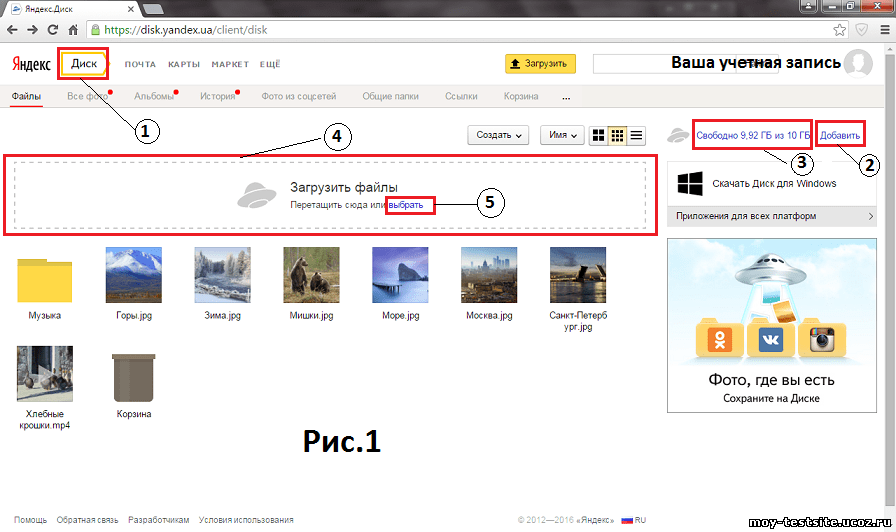Click the yellow Загрузить button
The width and height of the screenshot is (896, 532).
540,63
